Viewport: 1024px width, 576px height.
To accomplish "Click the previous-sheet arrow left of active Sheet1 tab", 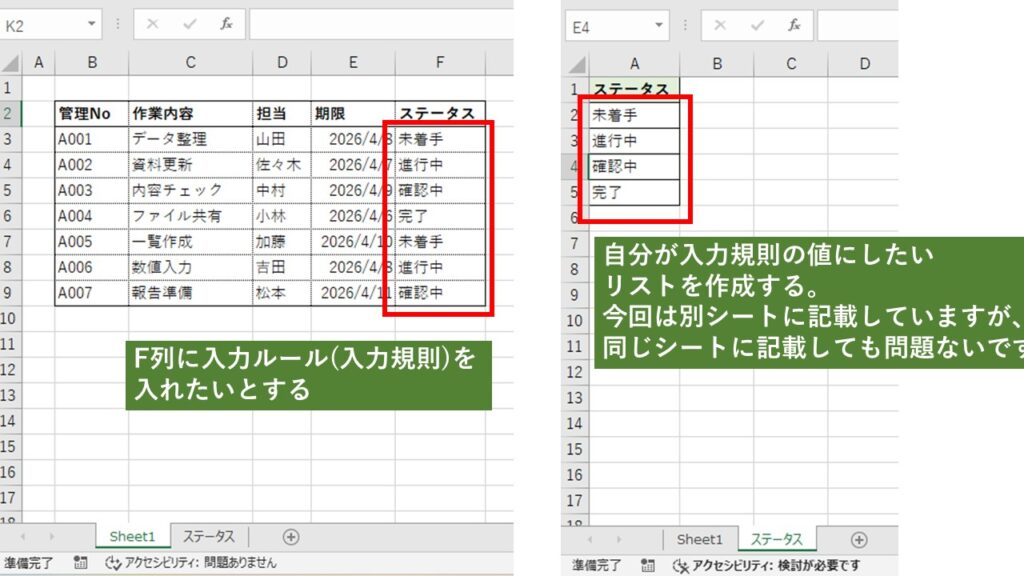I will 24,537.
